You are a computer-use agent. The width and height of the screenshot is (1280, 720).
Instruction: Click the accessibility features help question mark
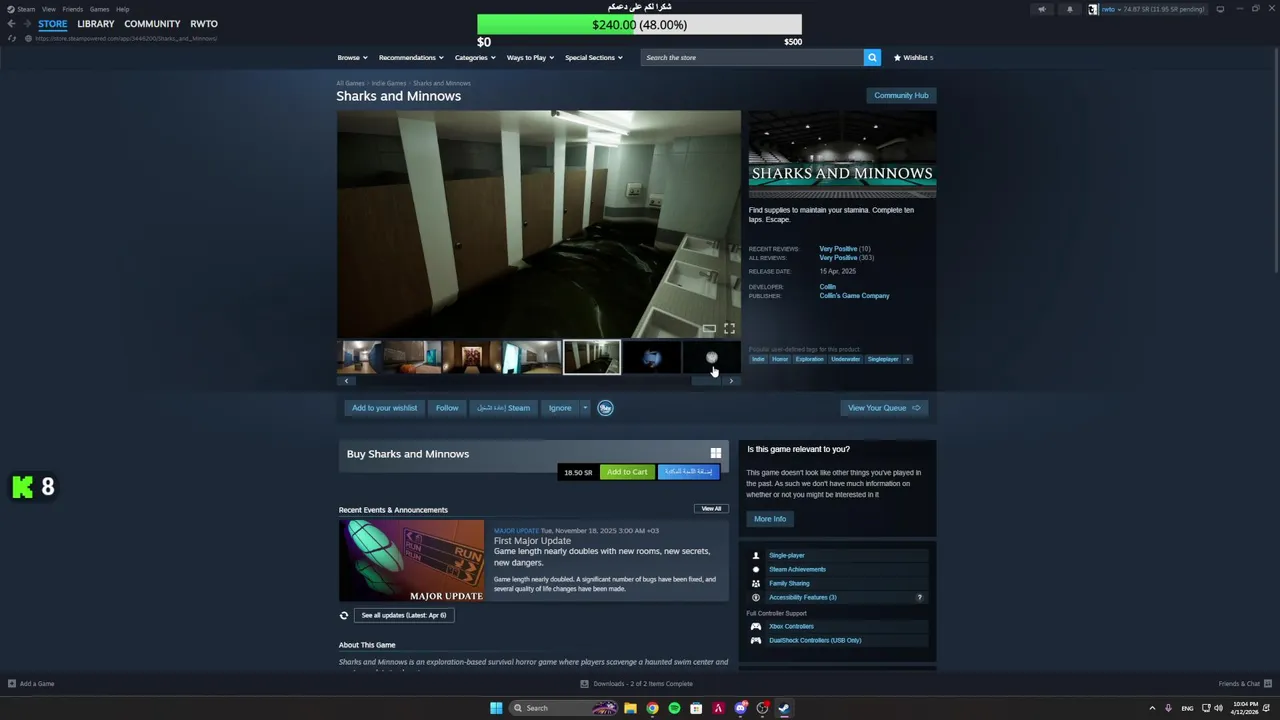pyautogui.click(x=920, y=597)
